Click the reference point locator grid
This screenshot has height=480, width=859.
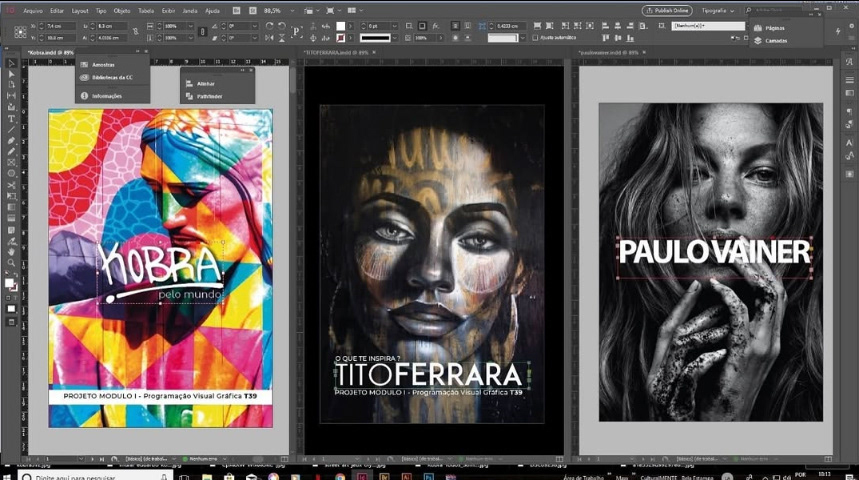pos(20,32)
